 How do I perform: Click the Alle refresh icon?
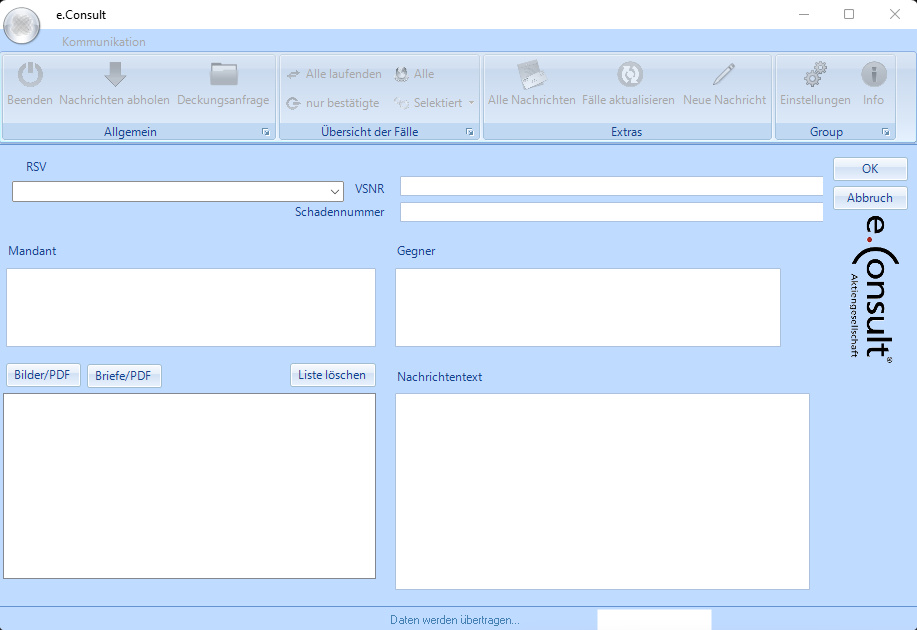(x=401, y=74)
